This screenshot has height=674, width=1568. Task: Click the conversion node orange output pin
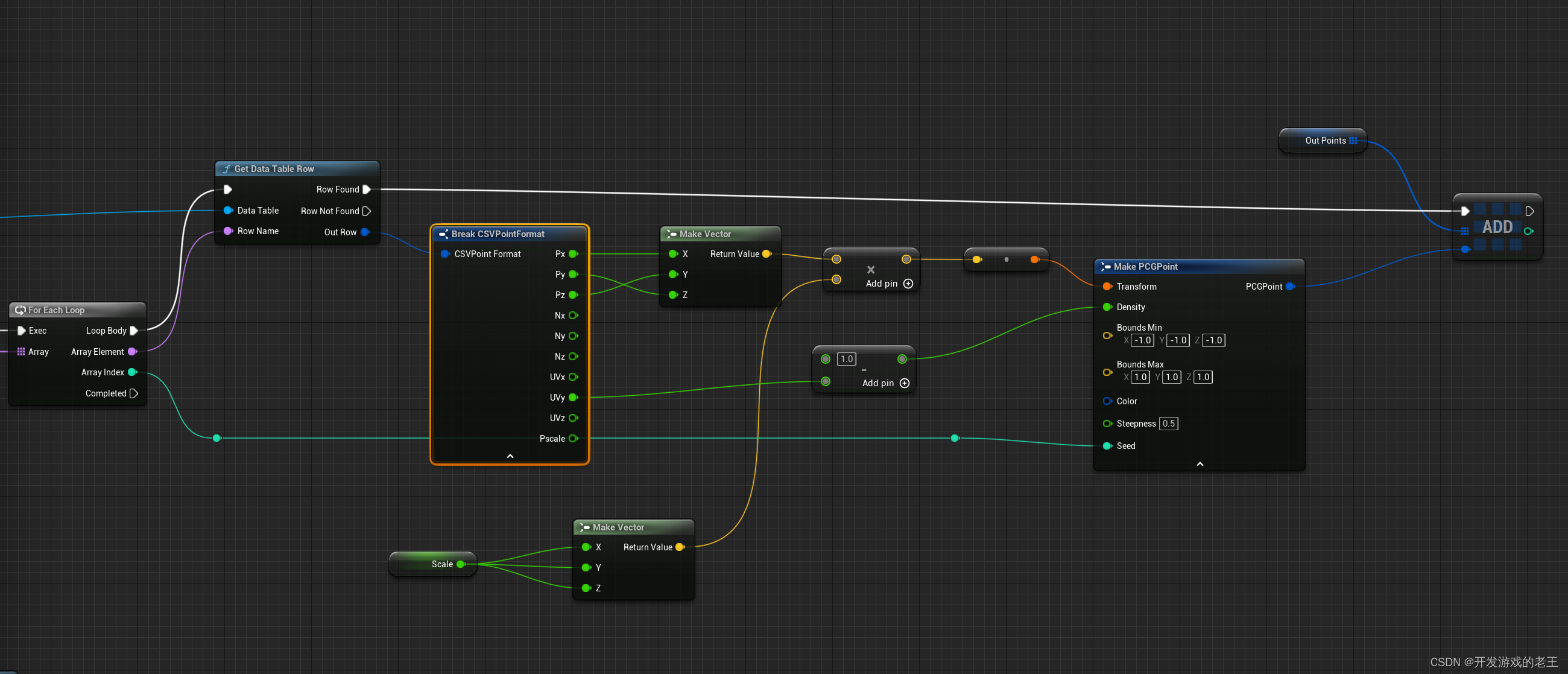pos(1034,259)
